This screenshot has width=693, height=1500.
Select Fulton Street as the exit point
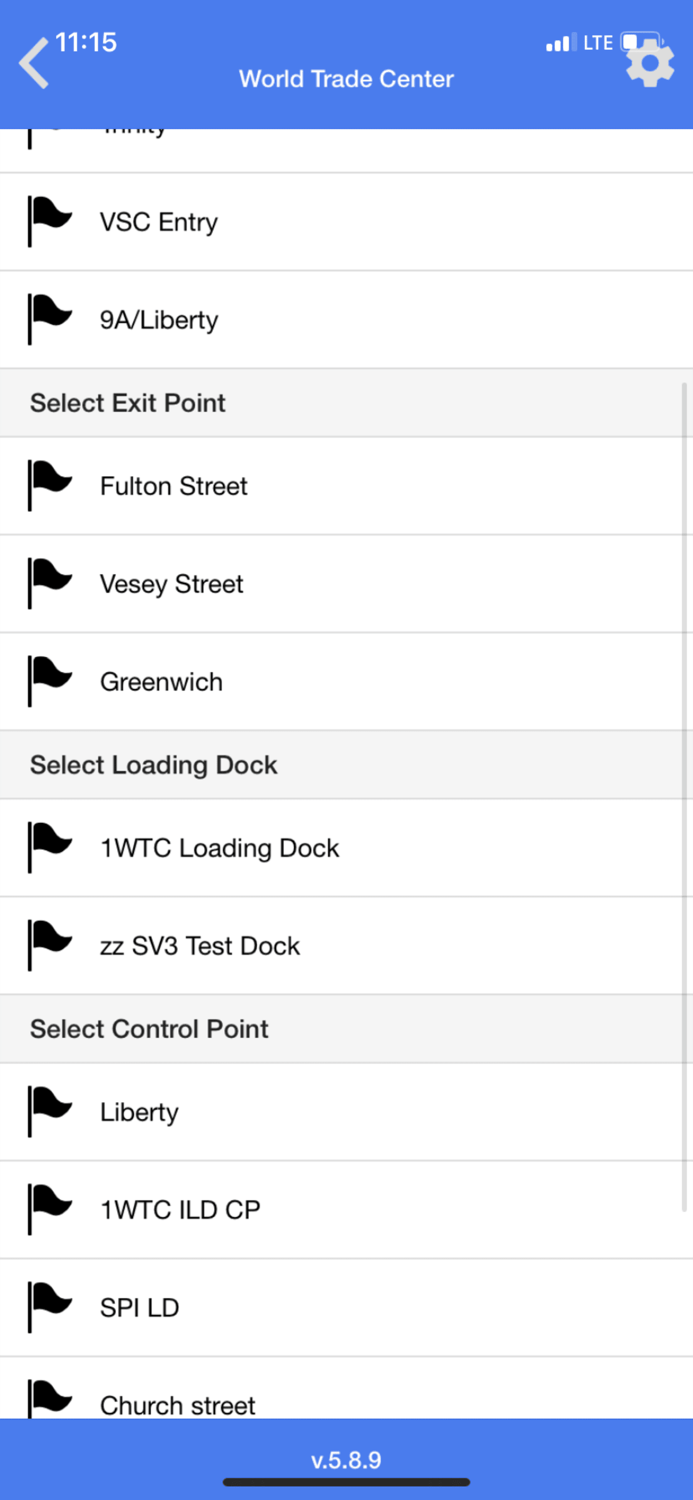point(173,485)
